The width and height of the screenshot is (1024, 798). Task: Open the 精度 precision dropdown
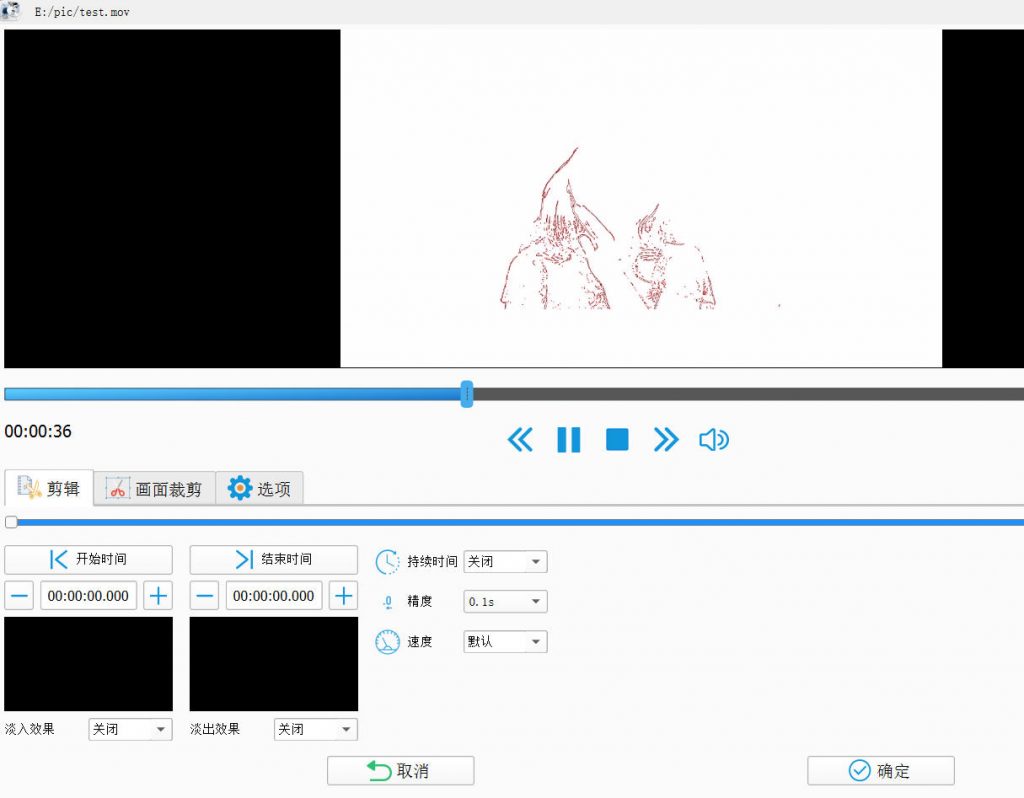click(x=505, y=602)
